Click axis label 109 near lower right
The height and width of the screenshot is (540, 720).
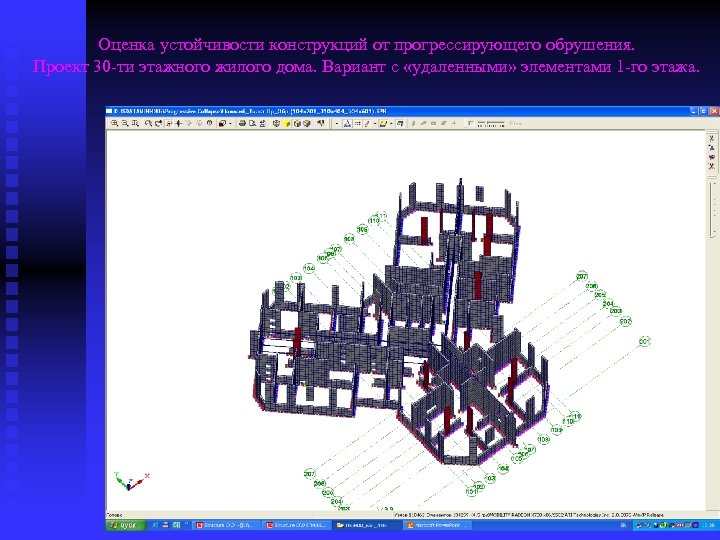pos(557,430)
